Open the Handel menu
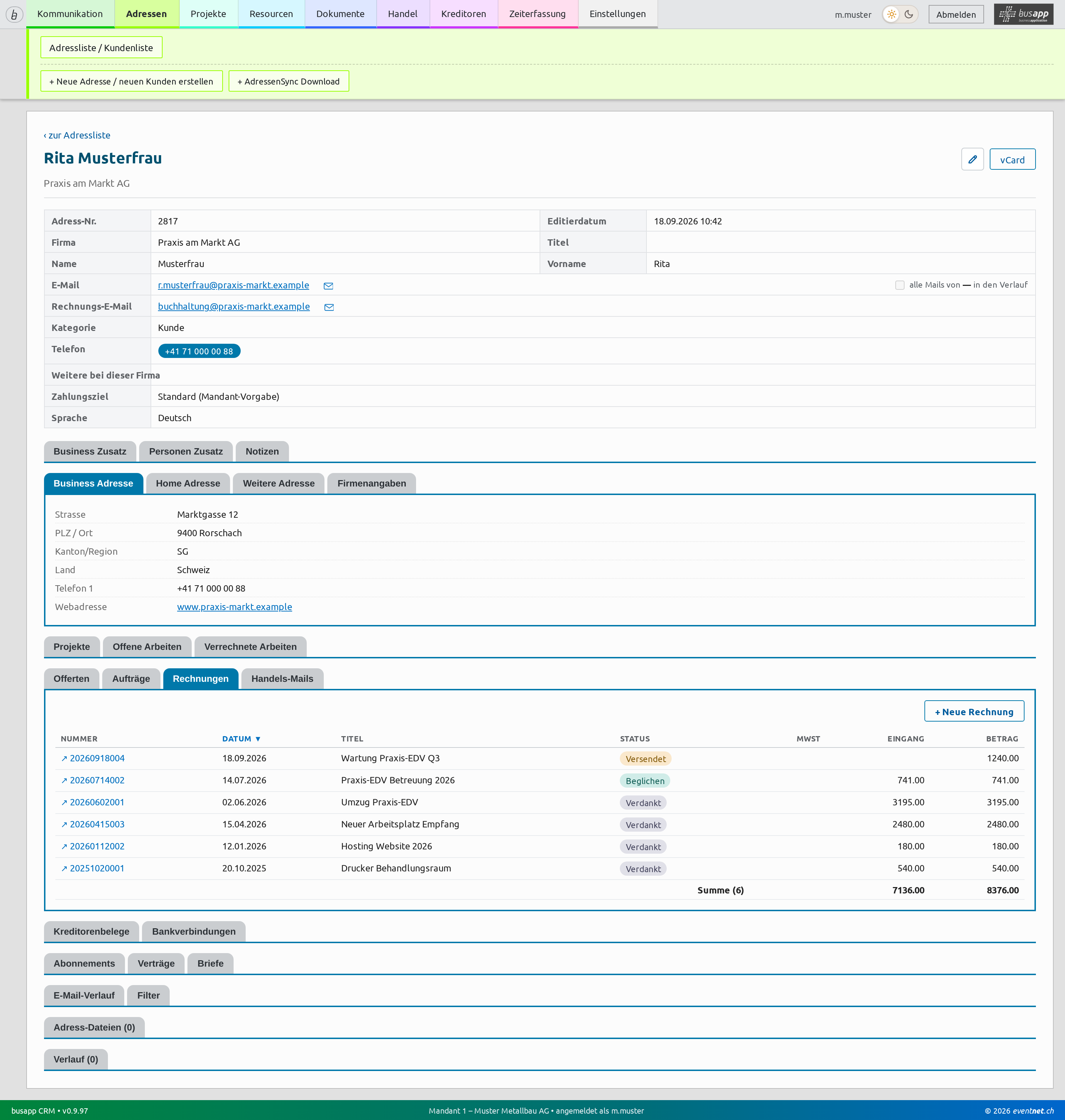 pyautogui.click(x=403, y=13)
